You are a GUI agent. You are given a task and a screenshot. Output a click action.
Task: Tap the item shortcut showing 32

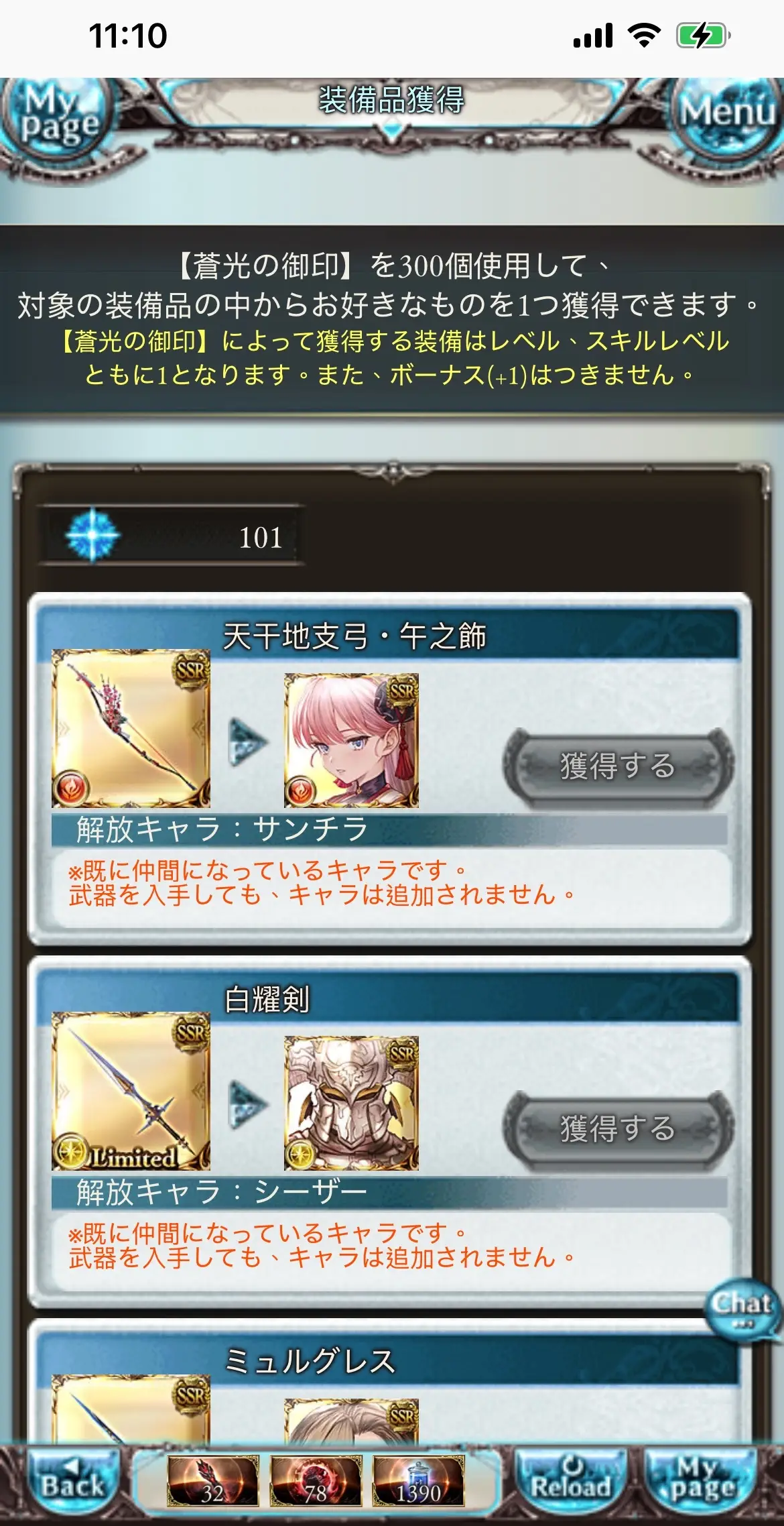click(x=212, y=1481)
